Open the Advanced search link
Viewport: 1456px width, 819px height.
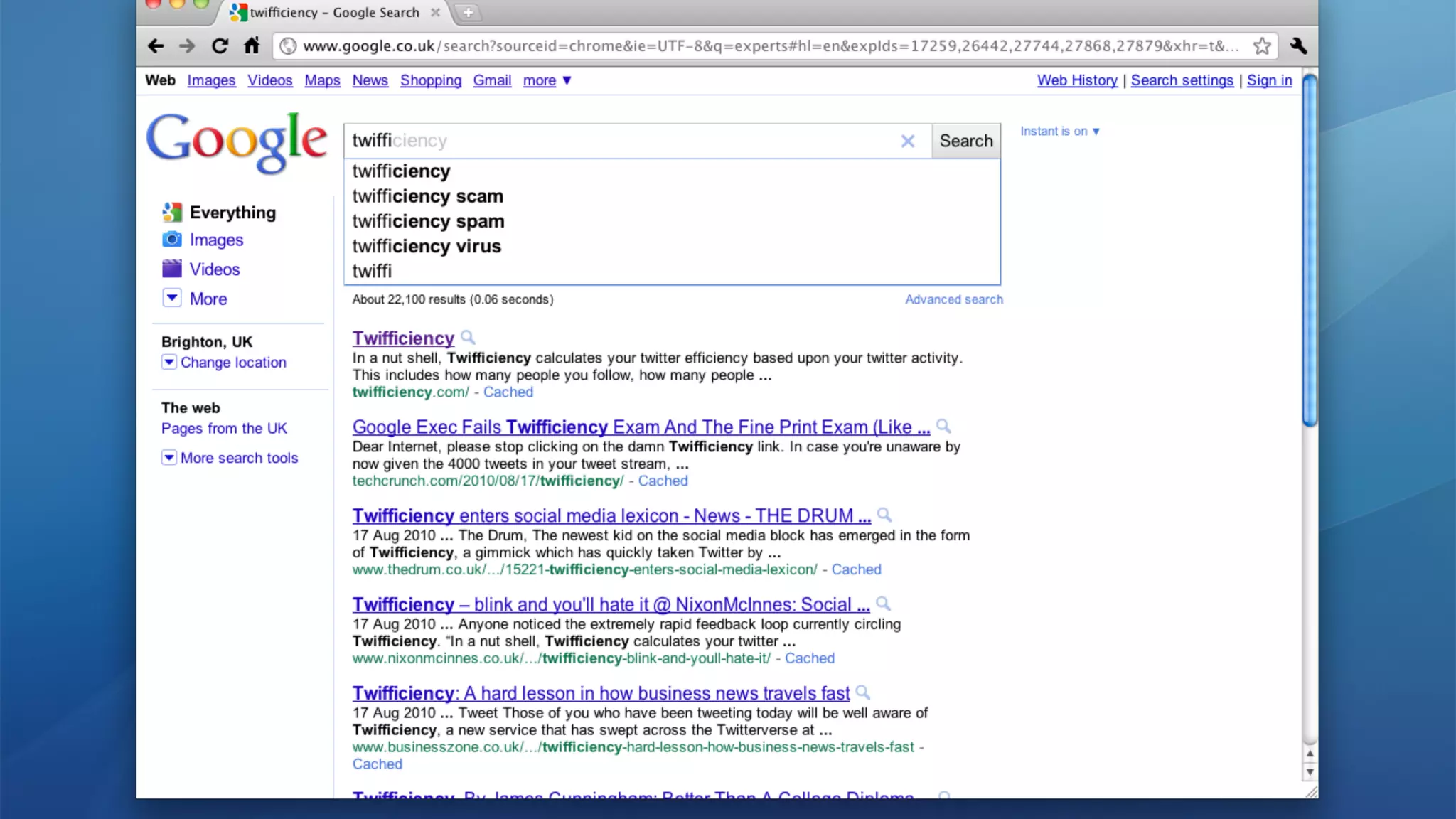(953, 299)
